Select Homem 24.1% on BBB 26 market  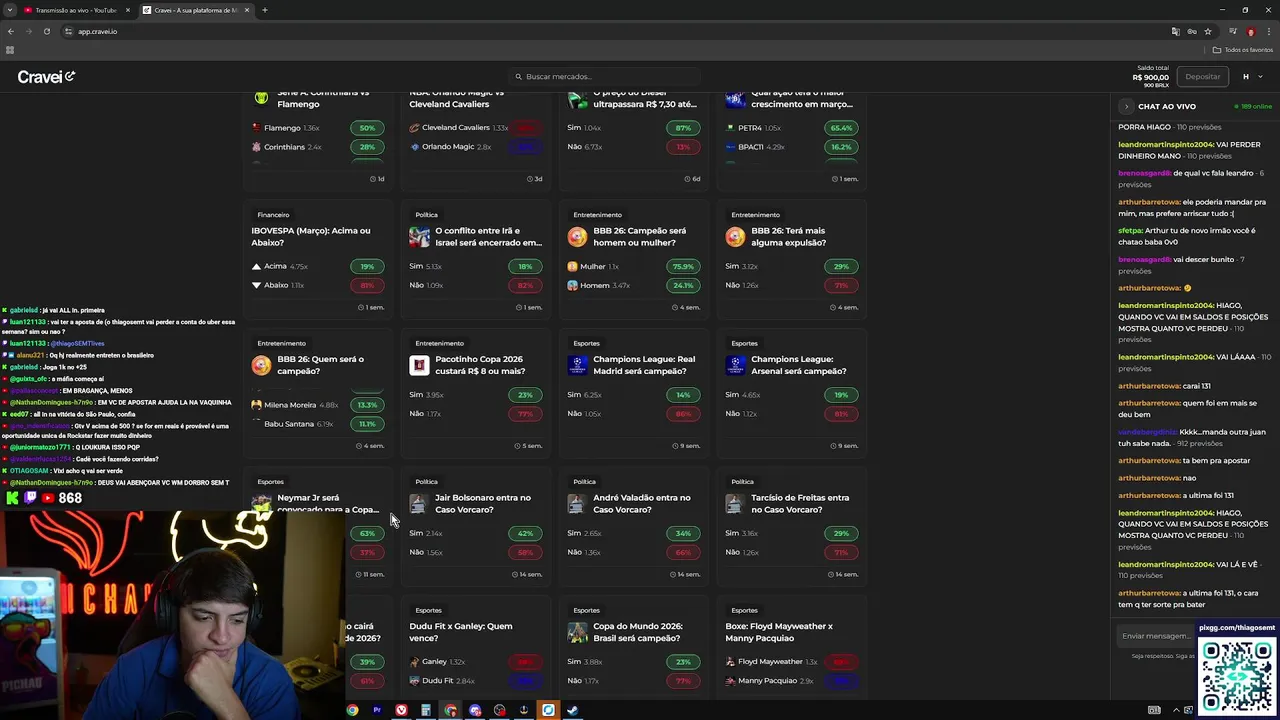point(683,285)
